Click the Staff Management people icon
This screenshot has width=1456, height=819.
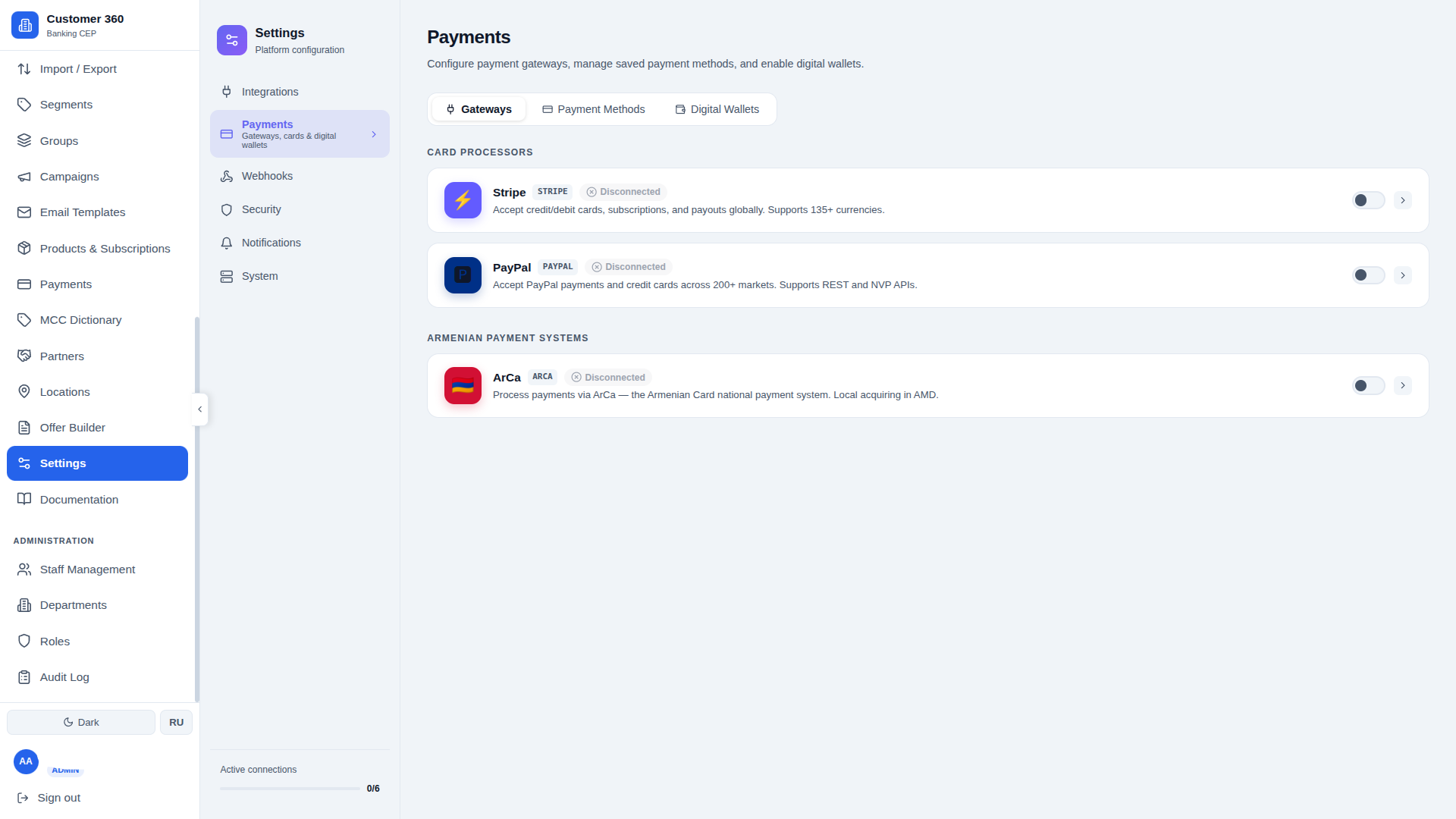[x=24, y=570]
